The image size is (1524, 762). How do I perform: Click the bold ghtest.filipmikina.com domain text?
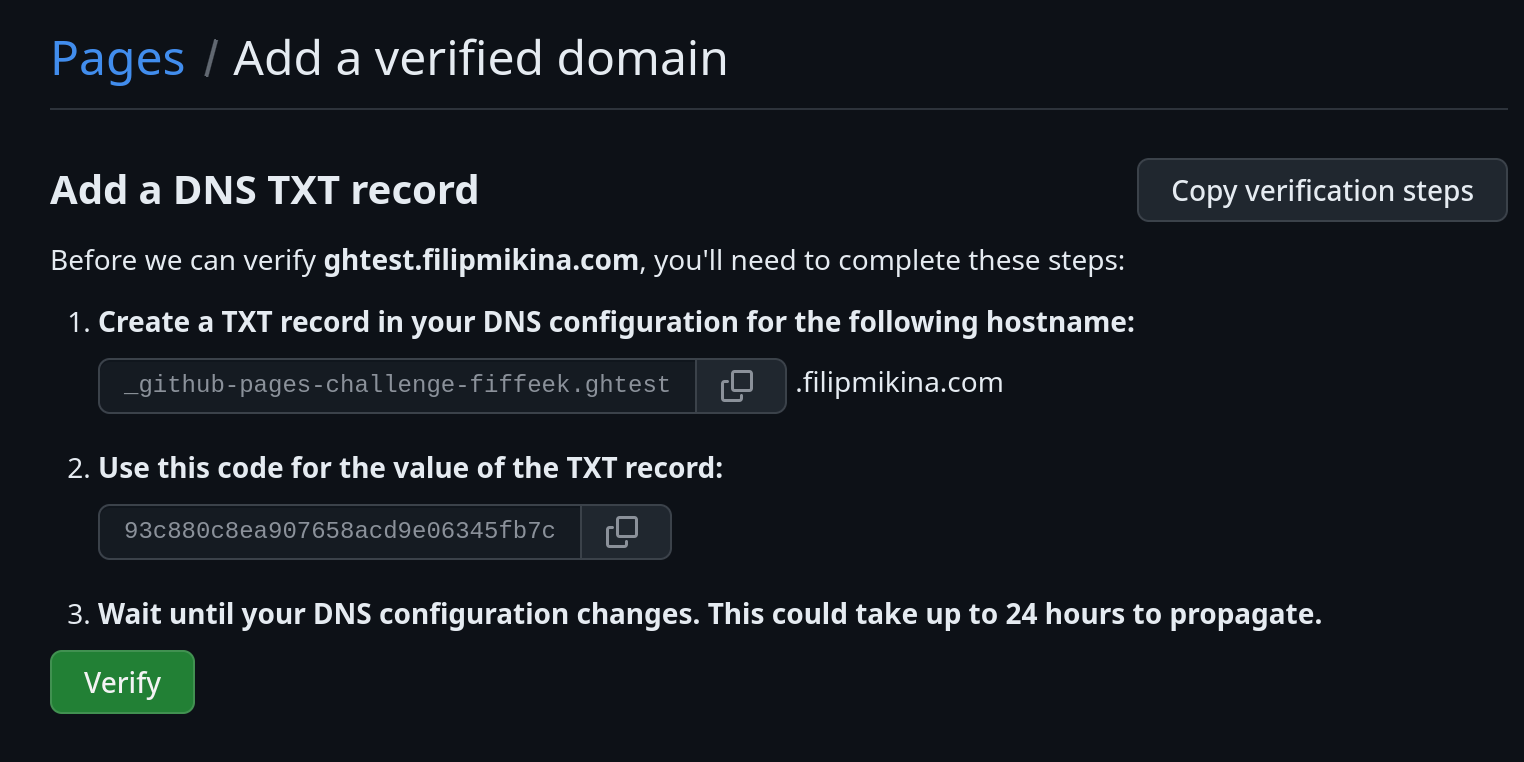pyautogui.click(x=481, y=260)
